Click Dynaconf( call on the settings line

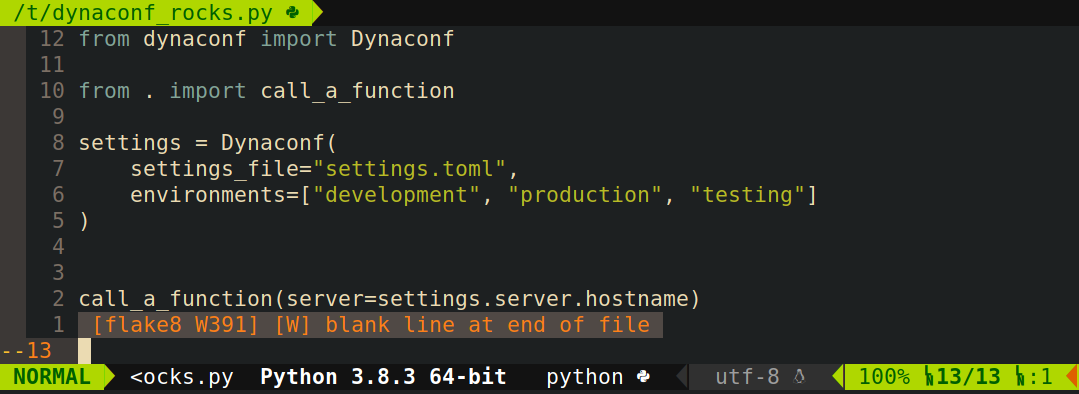tap(279, 143)
